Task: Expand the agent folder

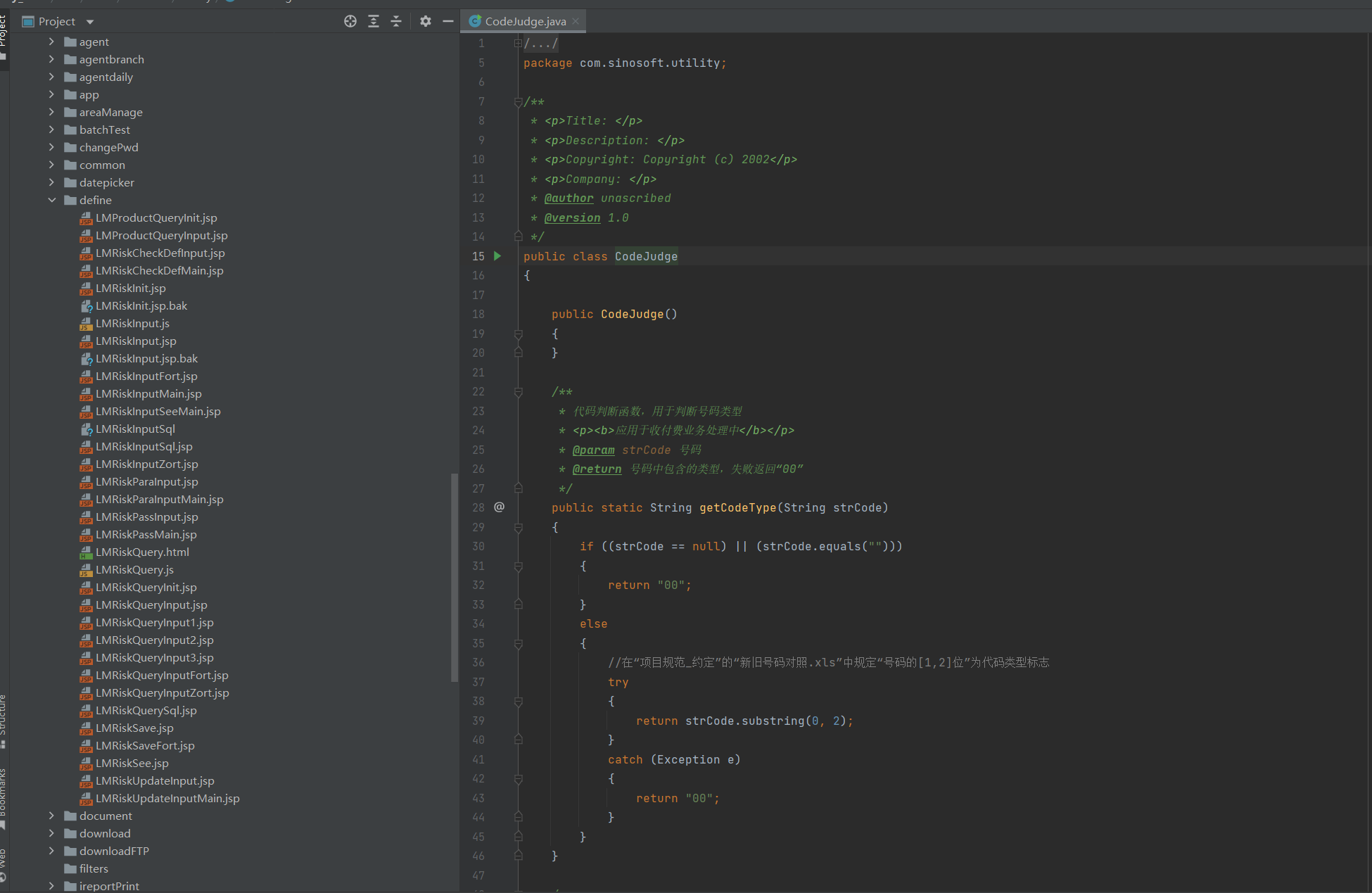Action: pos(51,42)
